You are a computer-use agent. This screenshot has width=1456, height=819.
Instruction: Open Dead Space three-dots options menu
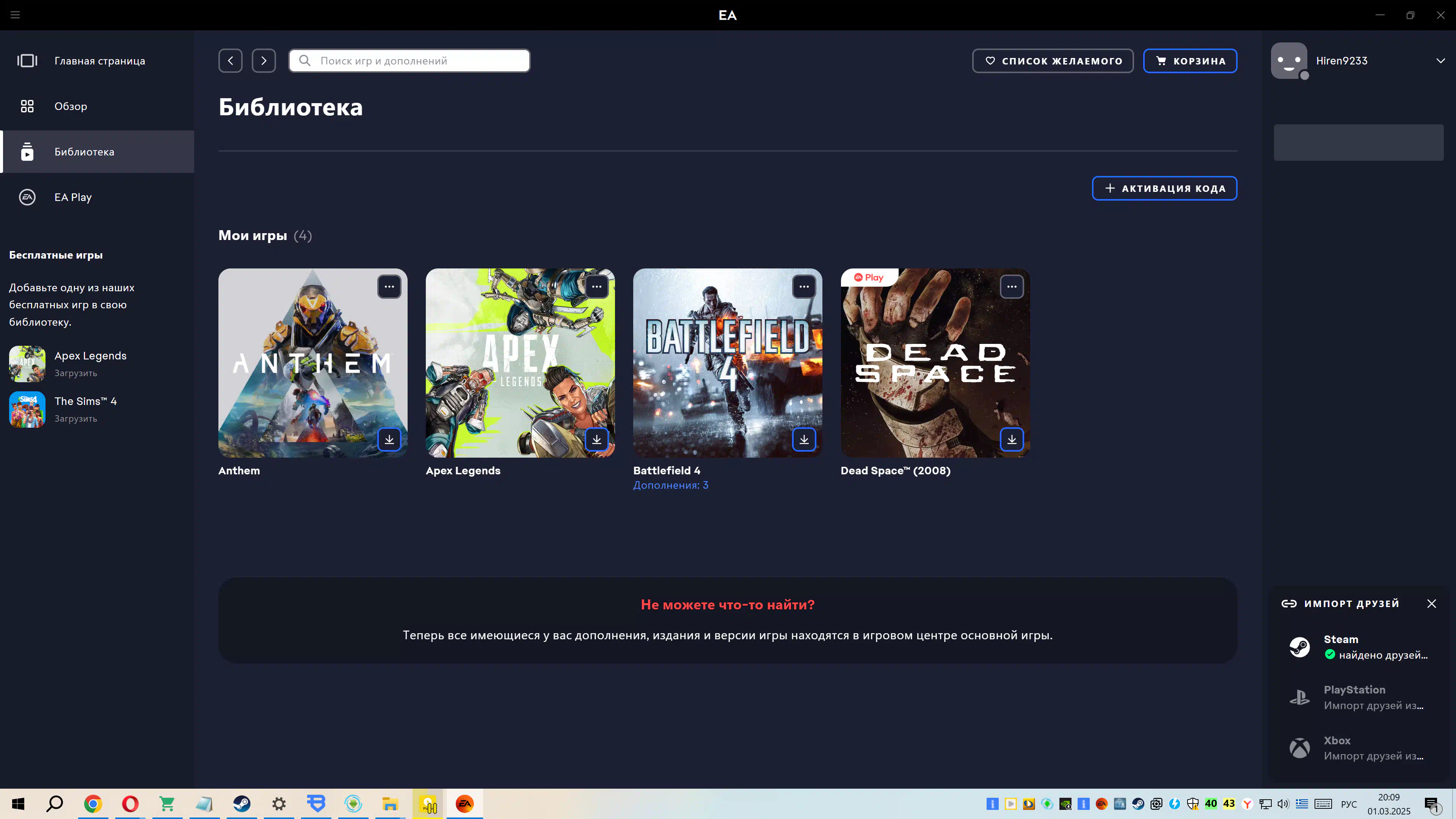[1012, 287]
